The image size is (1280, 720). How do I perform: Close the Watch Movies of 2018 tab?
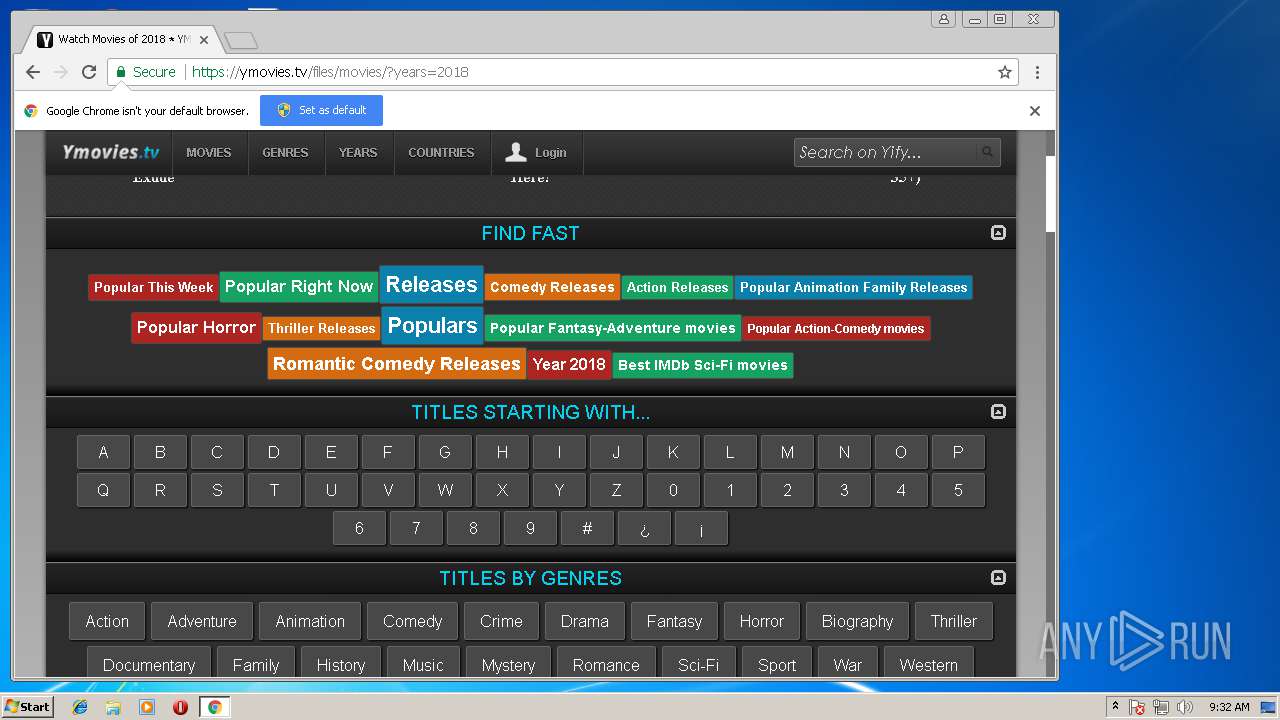[x=204, y=40]
